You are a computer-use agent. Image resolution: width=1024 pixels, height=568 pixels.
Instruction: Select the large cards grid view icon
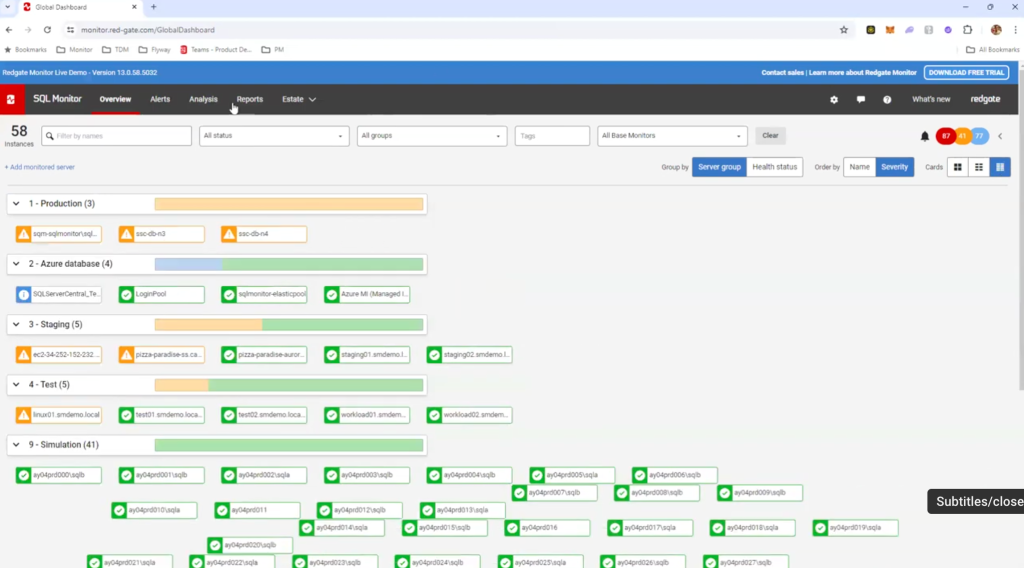[957, 167]
